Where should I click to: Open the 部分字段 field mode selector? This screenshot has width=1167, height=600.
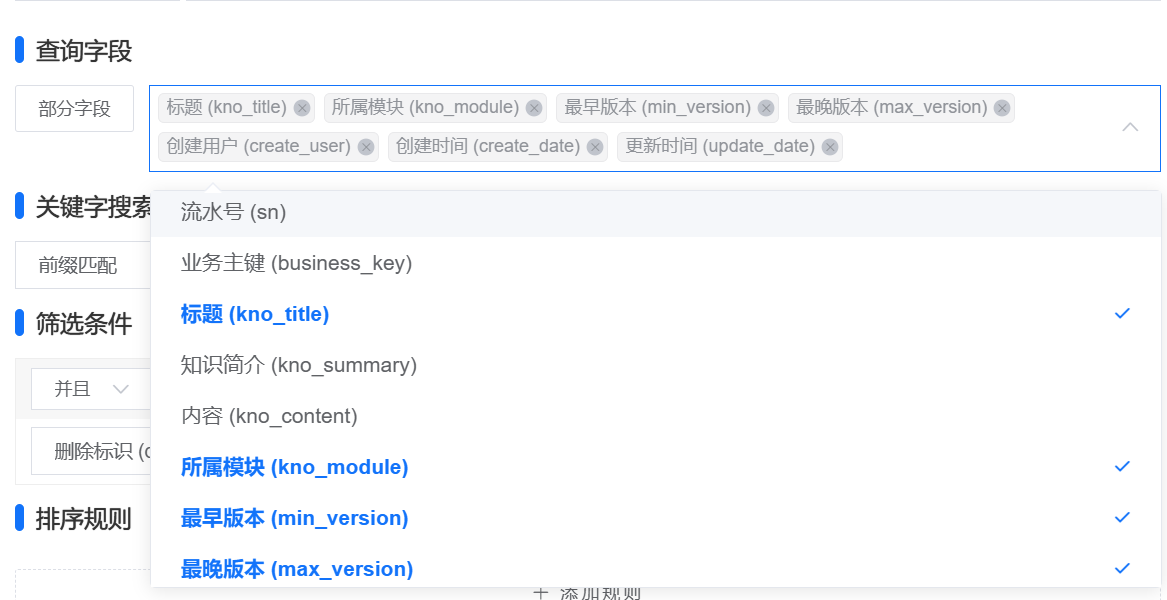(75, 109)
